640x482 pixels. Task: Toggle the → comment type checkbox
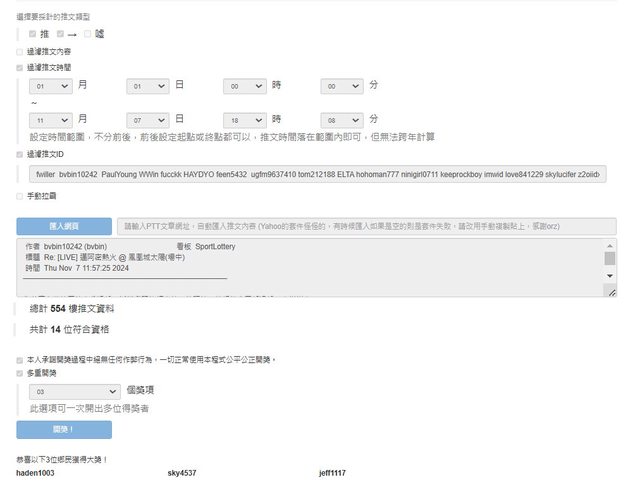[x=61, y=34]
